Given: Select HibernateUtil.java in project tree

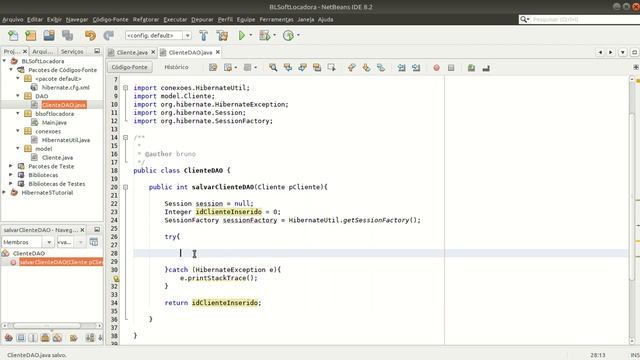Looking at the screenshot, I should point(66,140).
